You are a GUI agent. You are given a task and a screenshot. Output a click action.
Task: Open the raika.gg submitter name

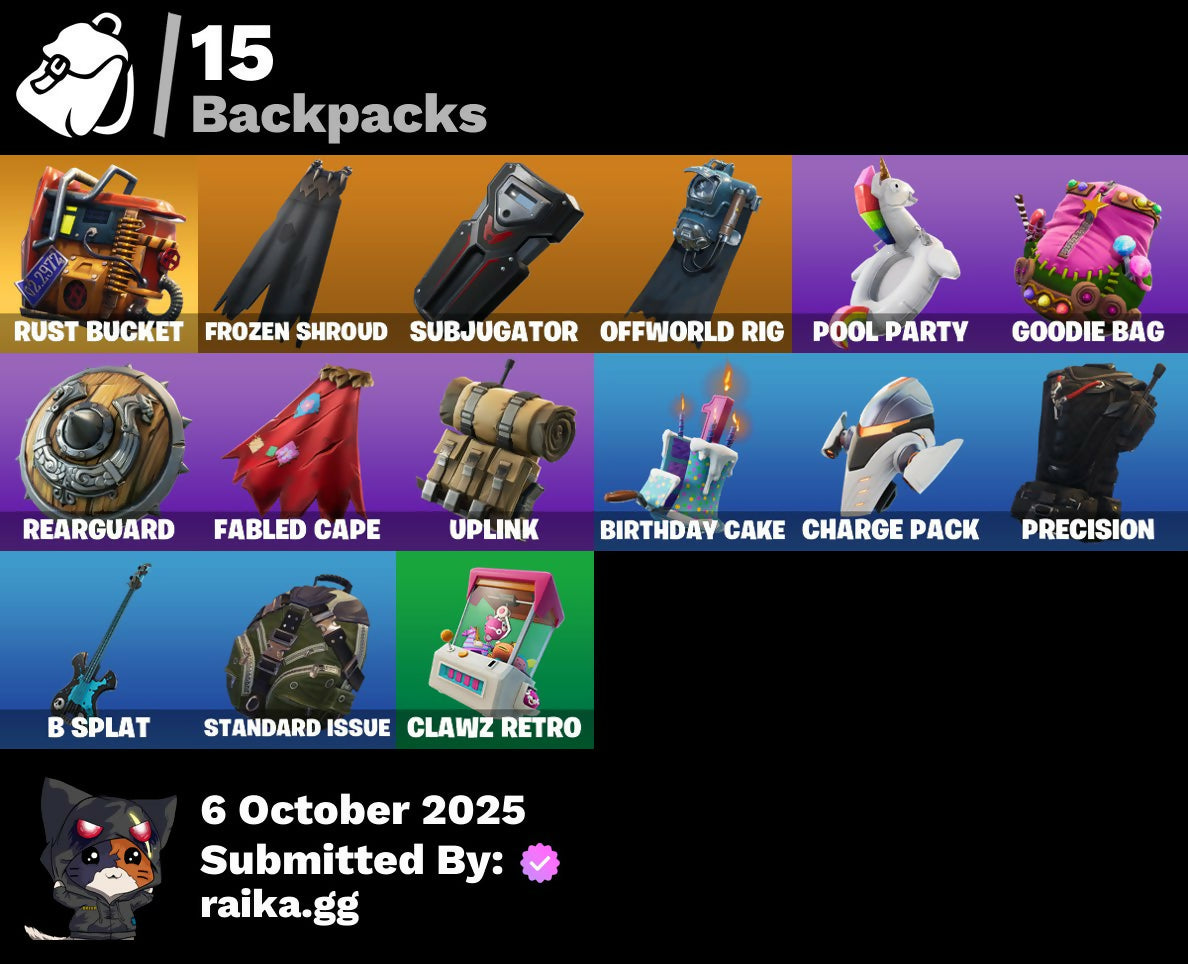point(280,906)
